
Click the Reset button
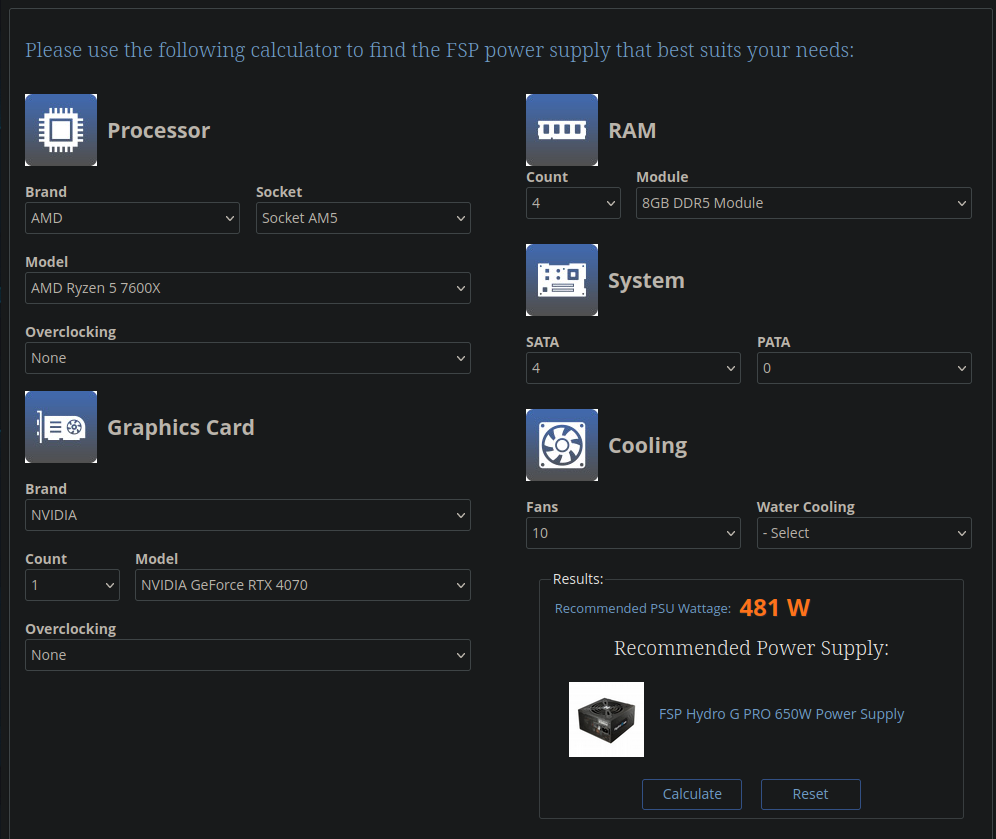[811, 795]
